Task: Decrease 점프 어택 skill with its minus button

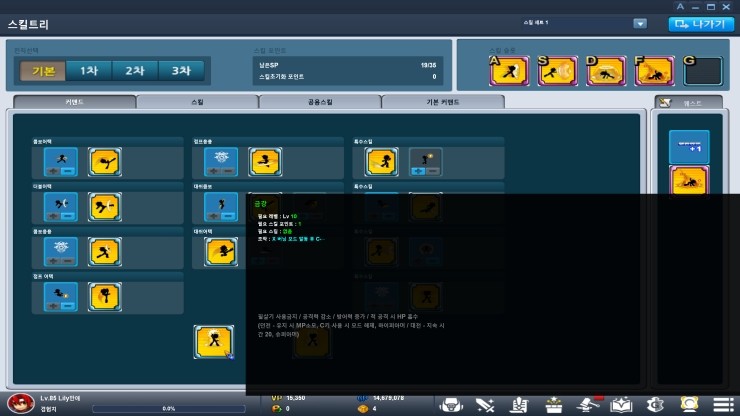Action: (68, 306)
